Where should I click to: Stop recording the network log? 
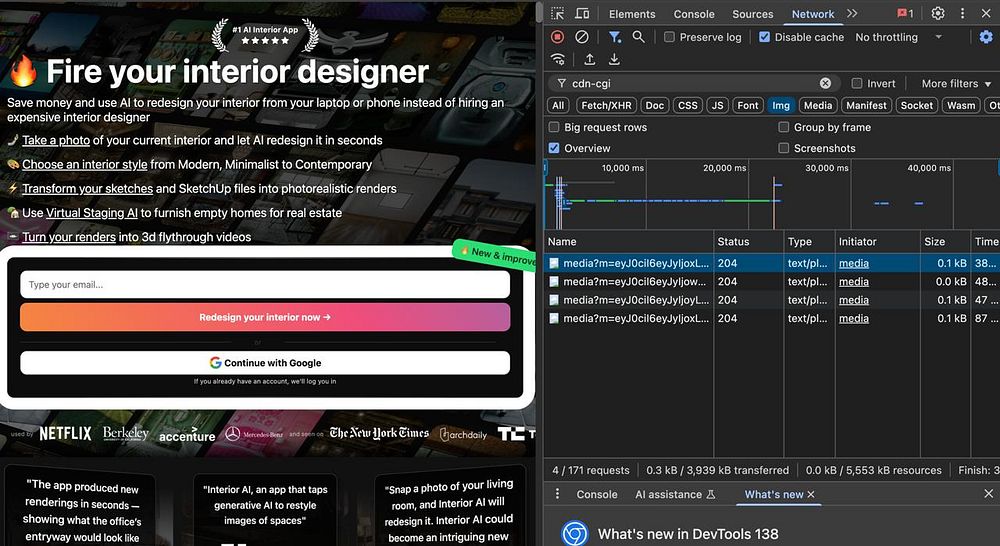click(x=558, y=37)
